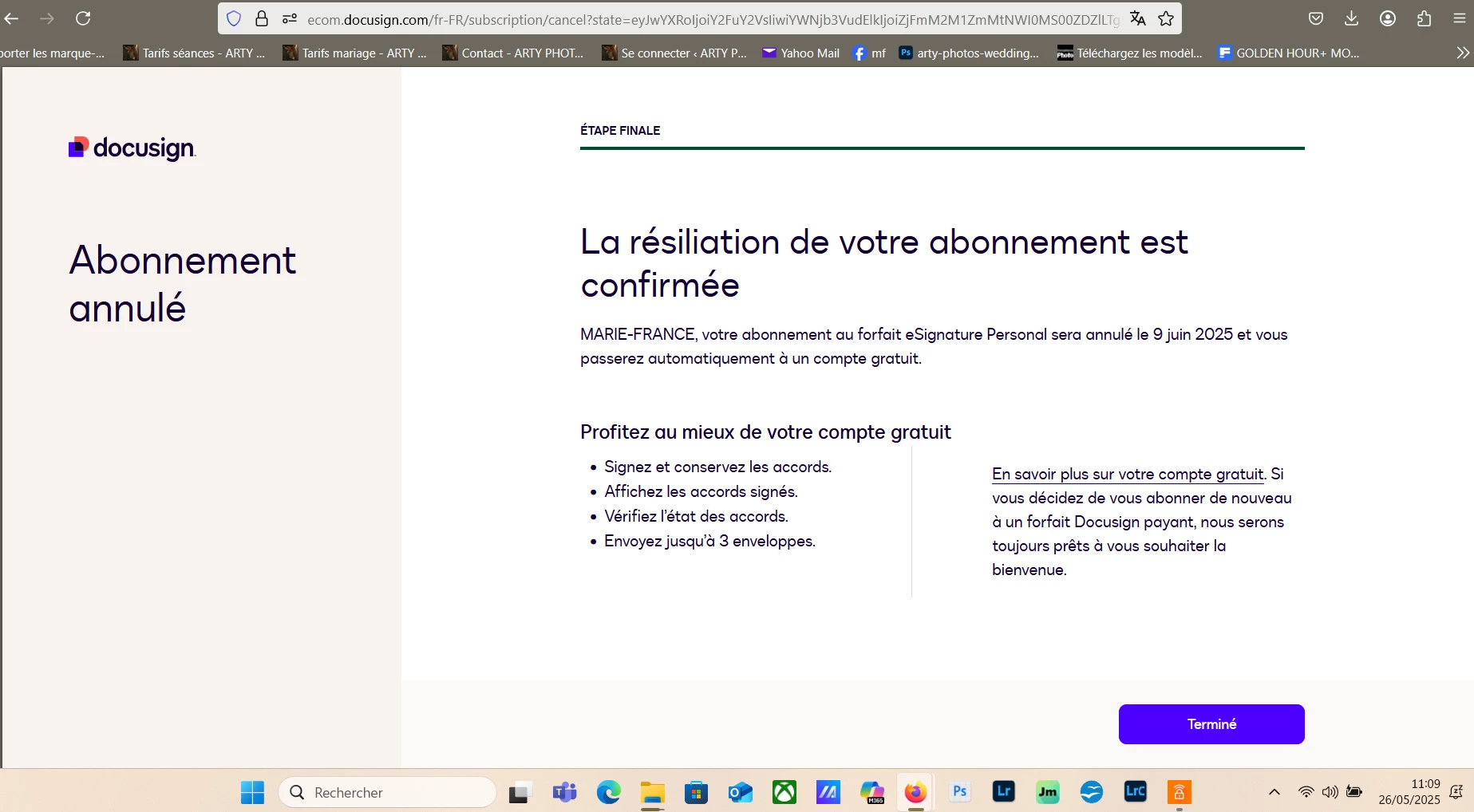The width and height of the screenshot is (1474, 812).
Task: Click 'Envoyez jusqu'à 3 enveloppes.' text
Action: (709, 541)
